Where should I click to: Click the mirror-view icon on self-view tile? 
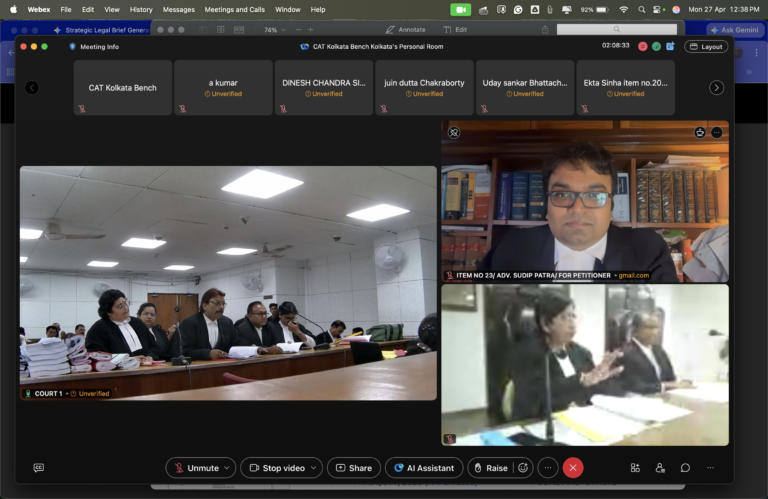(x=453, y=132)
